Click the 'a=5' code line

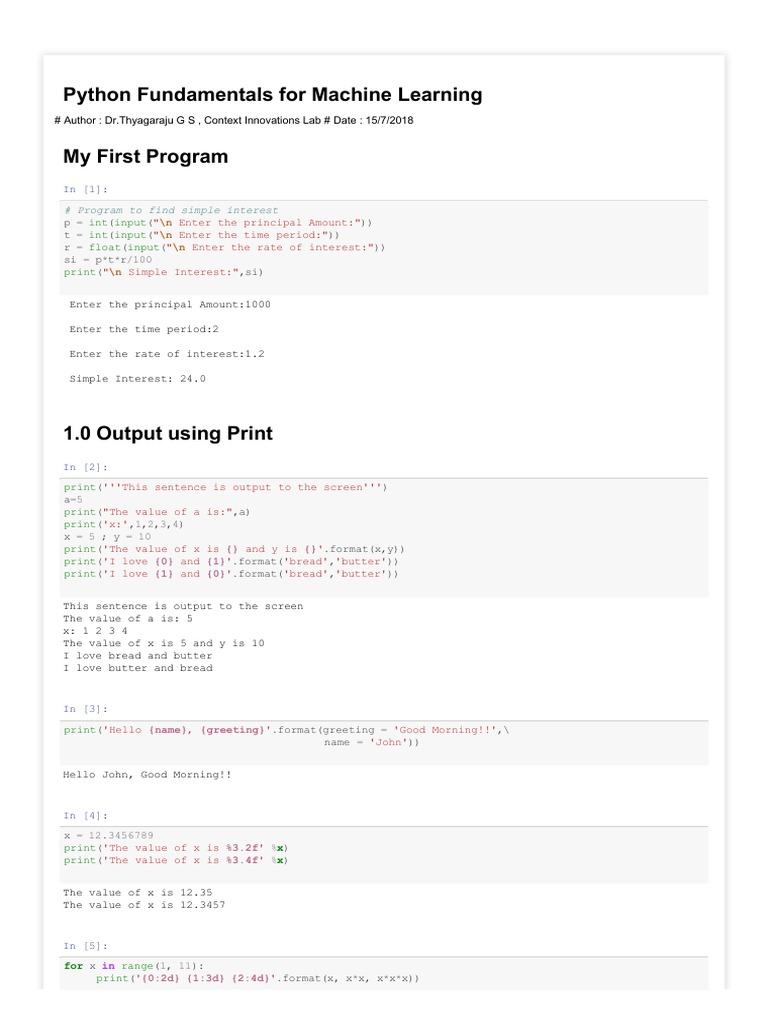point(73,499)
